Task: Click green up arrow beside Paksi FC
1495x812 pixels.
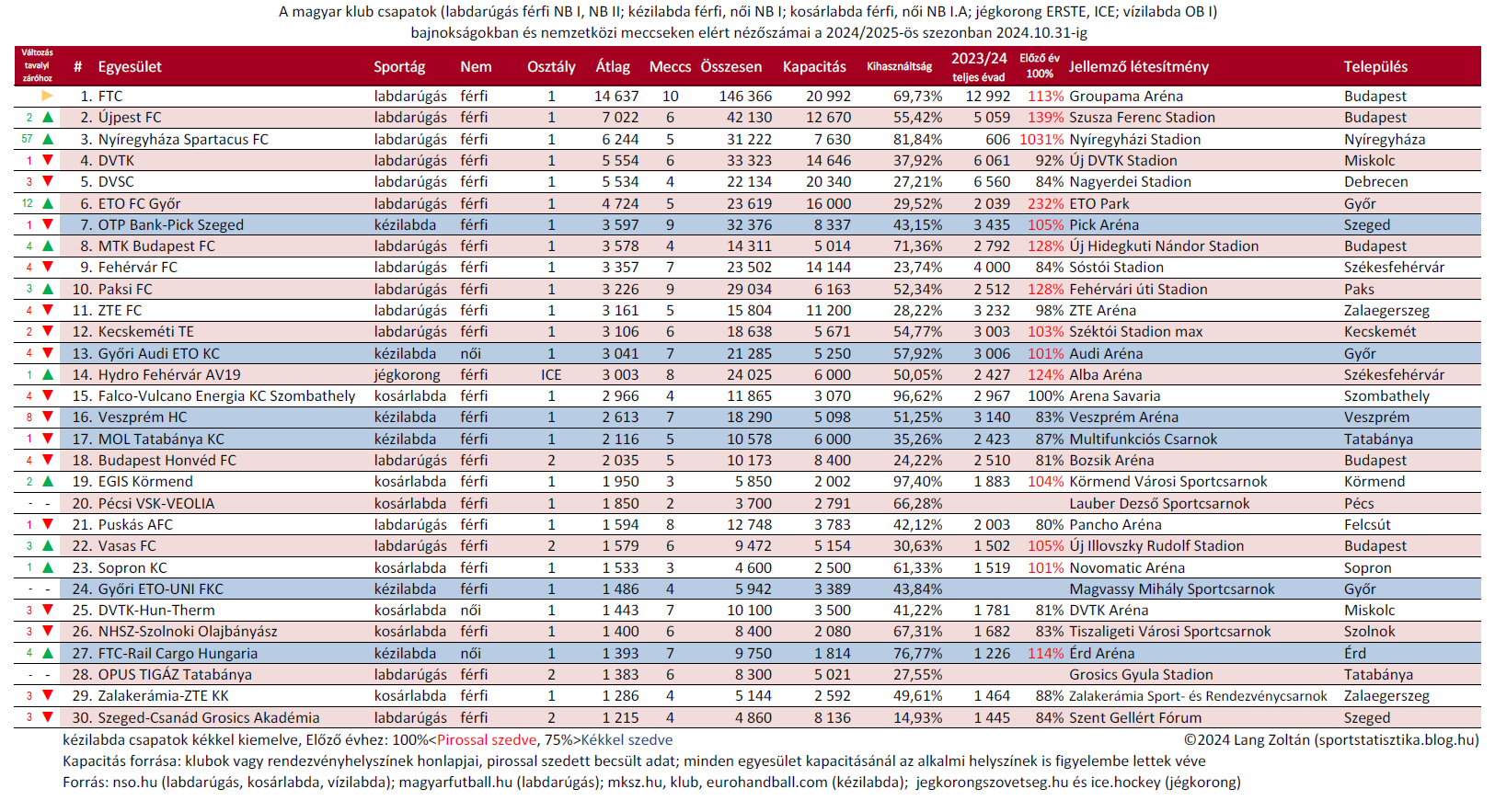Action: tap(48, 289)
